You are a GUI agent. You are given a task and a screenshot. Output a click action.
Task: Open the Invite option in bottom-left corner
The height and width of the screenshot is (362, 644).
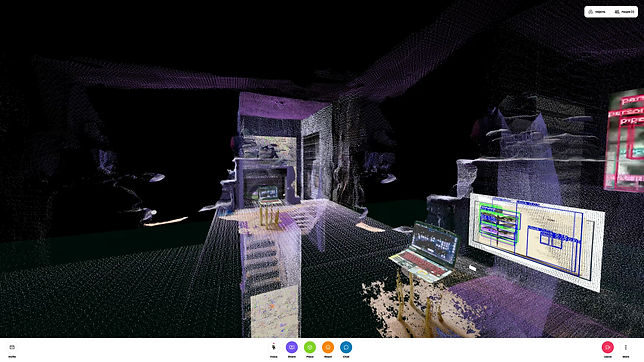click(x=12, y=350)
